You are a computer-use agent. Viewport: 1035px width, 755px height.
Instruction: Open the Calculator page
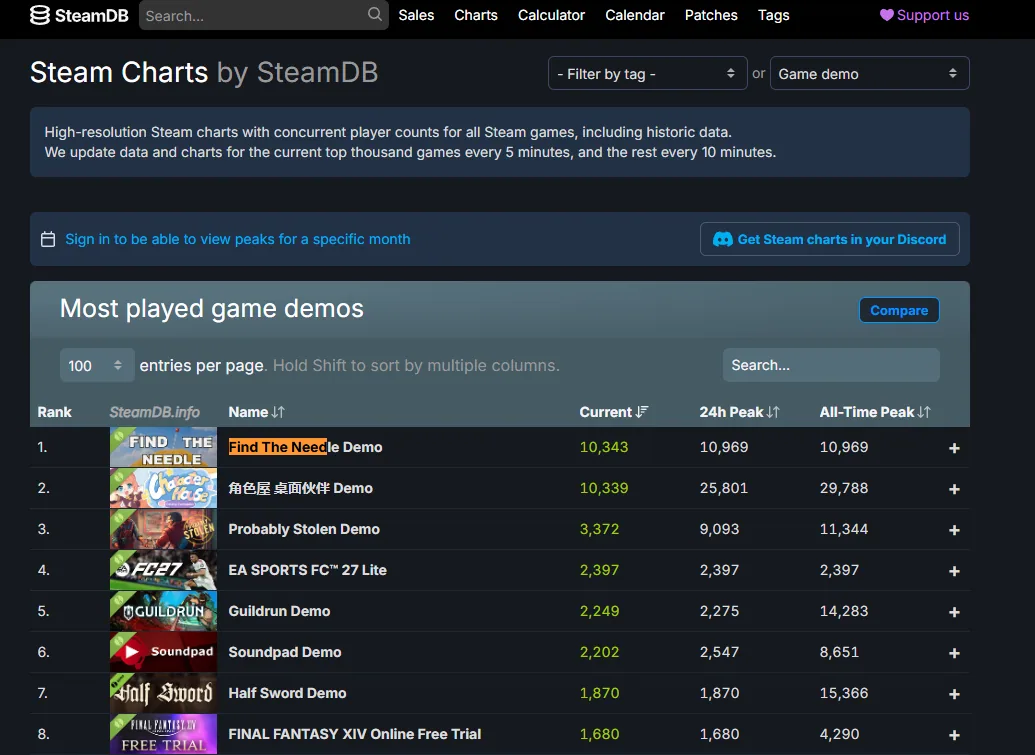(x=551, y=15)
